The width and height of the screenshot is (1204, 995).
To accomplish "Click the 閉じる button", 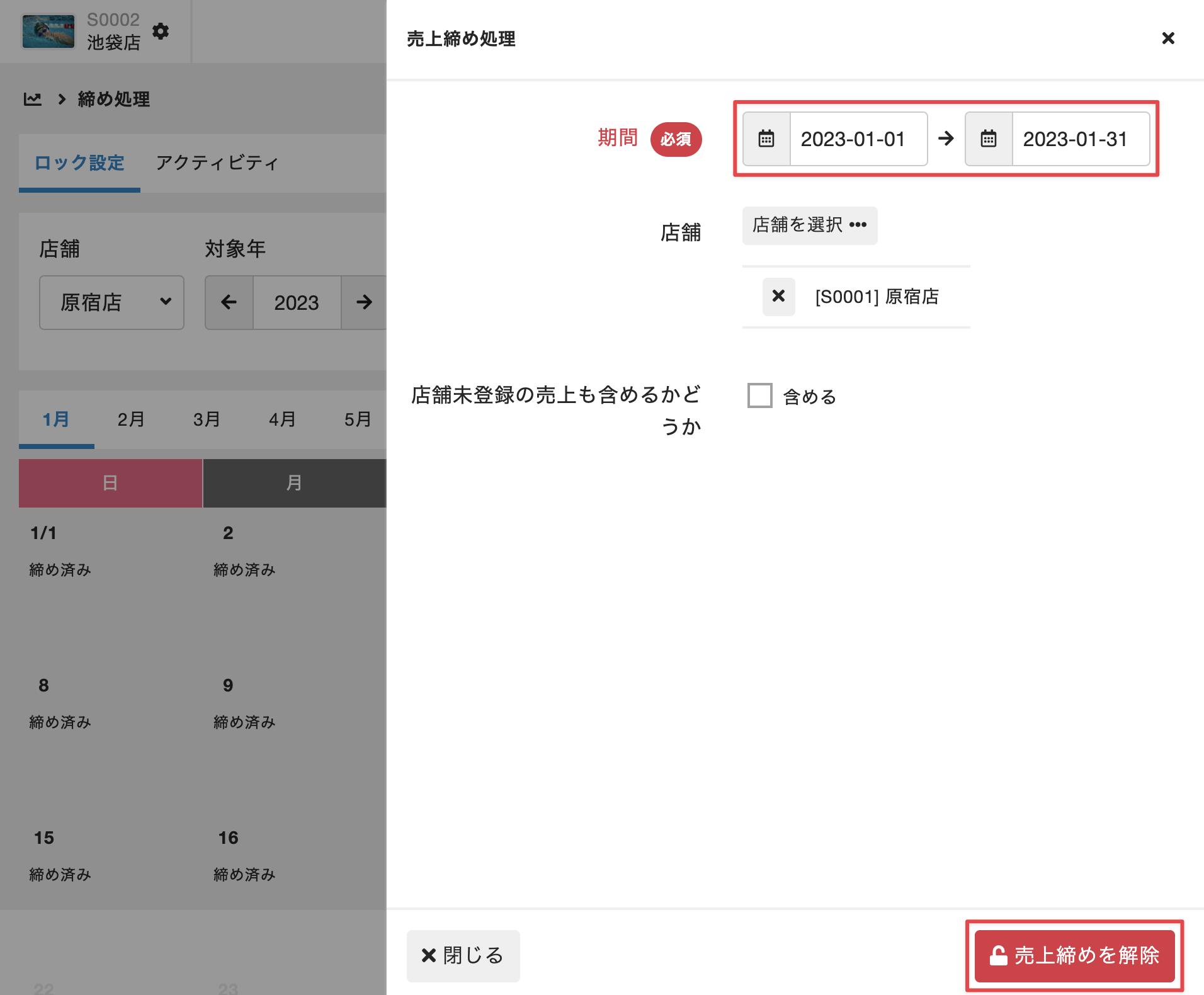I will click(463, 956).
